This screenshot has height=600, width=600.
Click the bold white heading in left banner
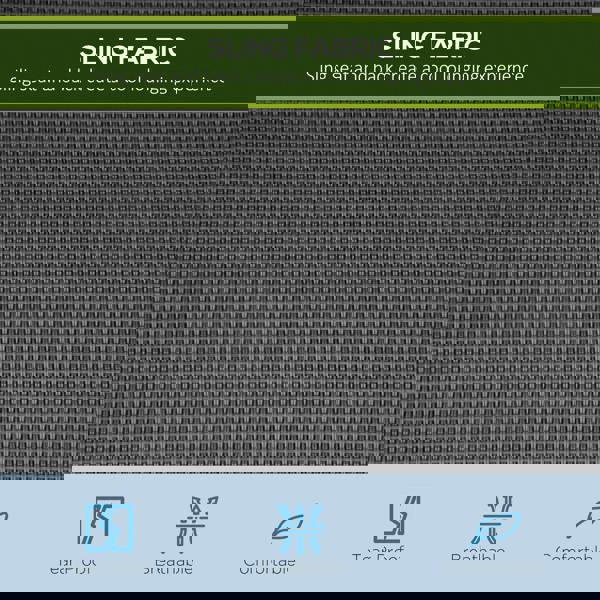point(131,50)
